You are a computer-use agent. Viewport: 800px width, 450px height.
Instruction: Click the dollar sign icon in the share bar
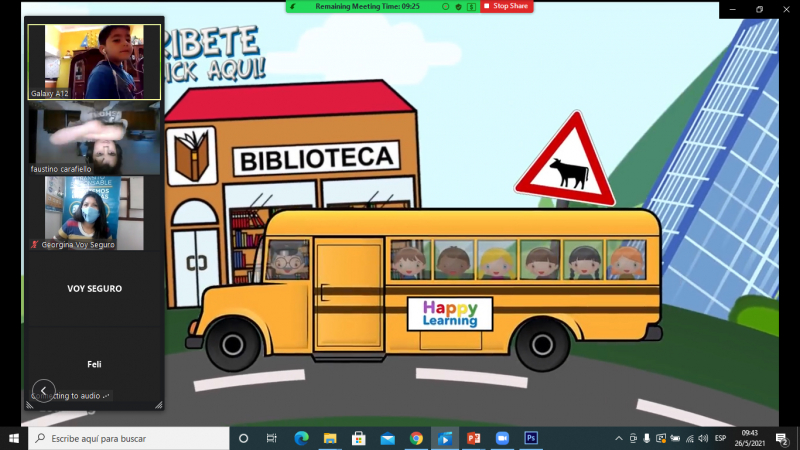(471, 7)
